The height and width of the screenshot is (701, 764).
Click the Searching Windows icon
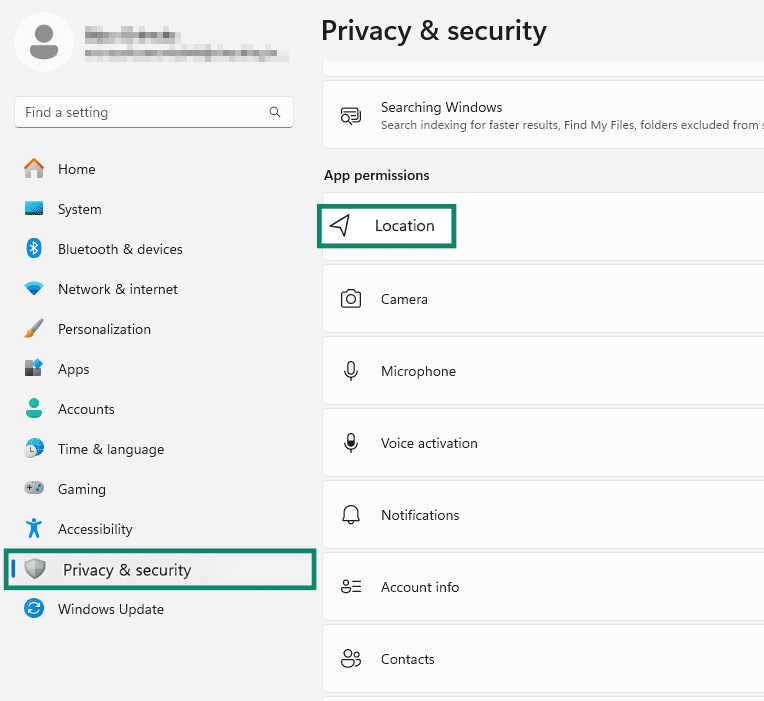(x=351, y=115)
